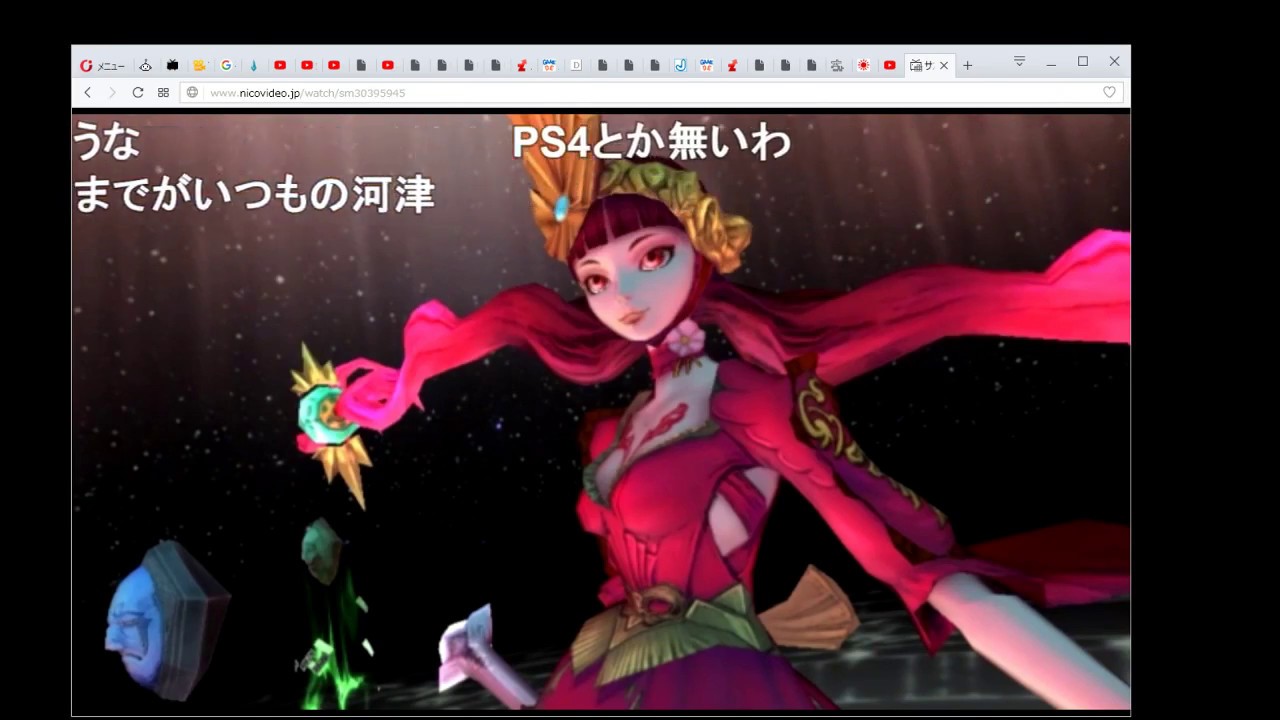1280x720 pixels.
Task: Go back to the previous page
Action: coord(87,92)
